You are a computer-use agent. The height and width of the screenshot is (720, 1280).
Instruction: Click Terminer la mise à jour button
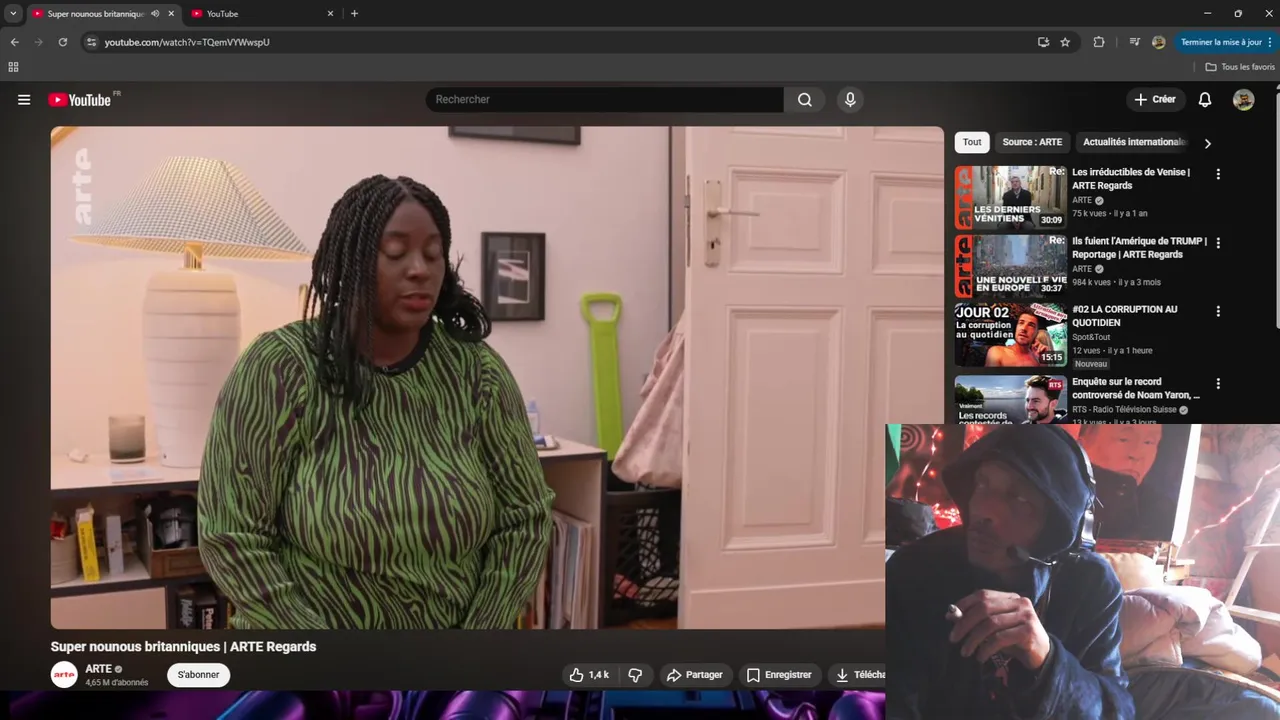(x=1221, y=42)
